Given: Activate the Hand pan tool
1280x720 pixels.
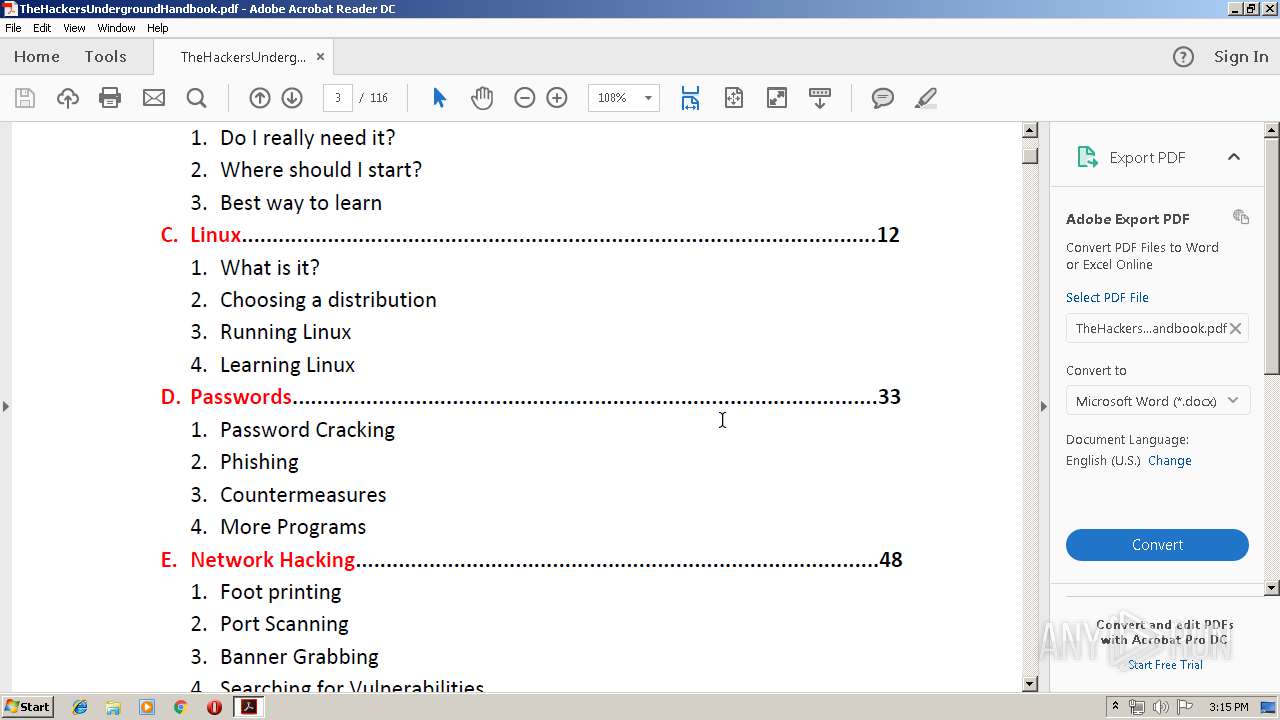Looking at the screenshot, I should [482, 98].
